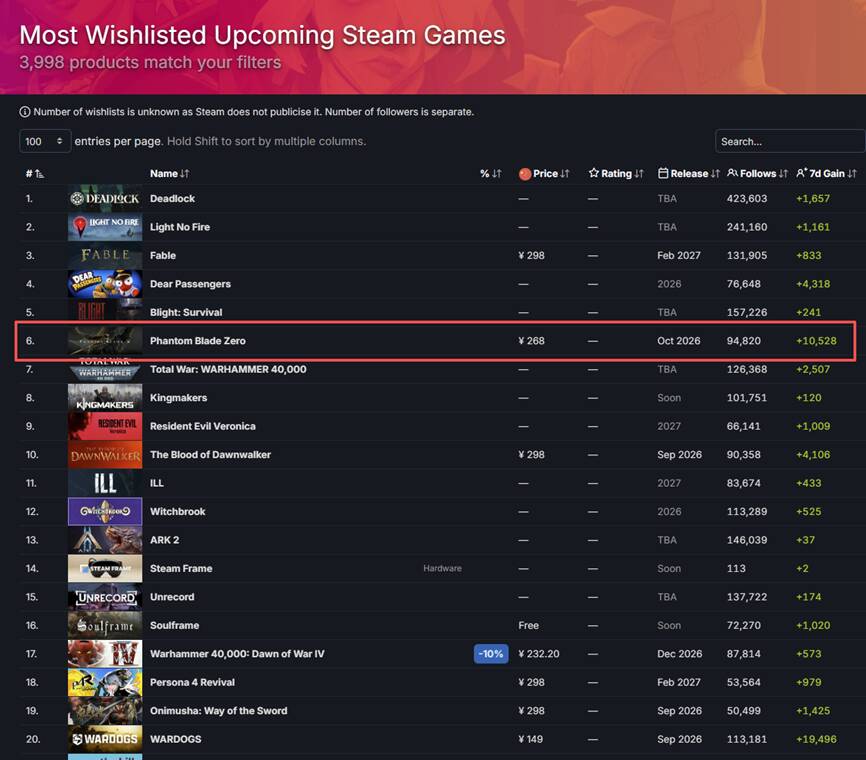The image size is (866, 760).
Task: Open the Resident Evil Veronica link
Action: (x=203, y=426)
